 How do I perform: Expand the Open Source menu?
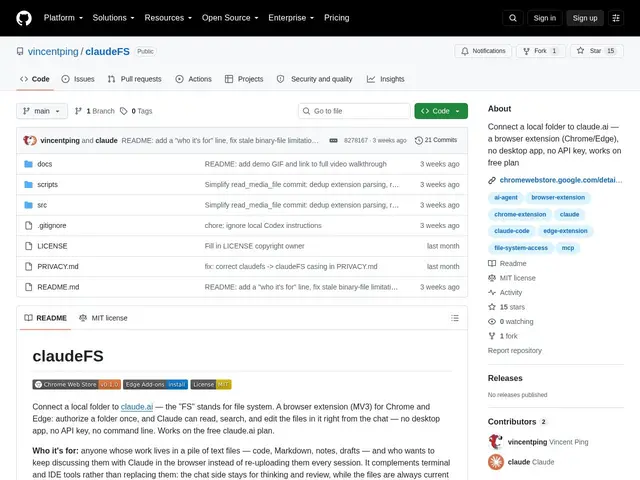coord(230,18)
